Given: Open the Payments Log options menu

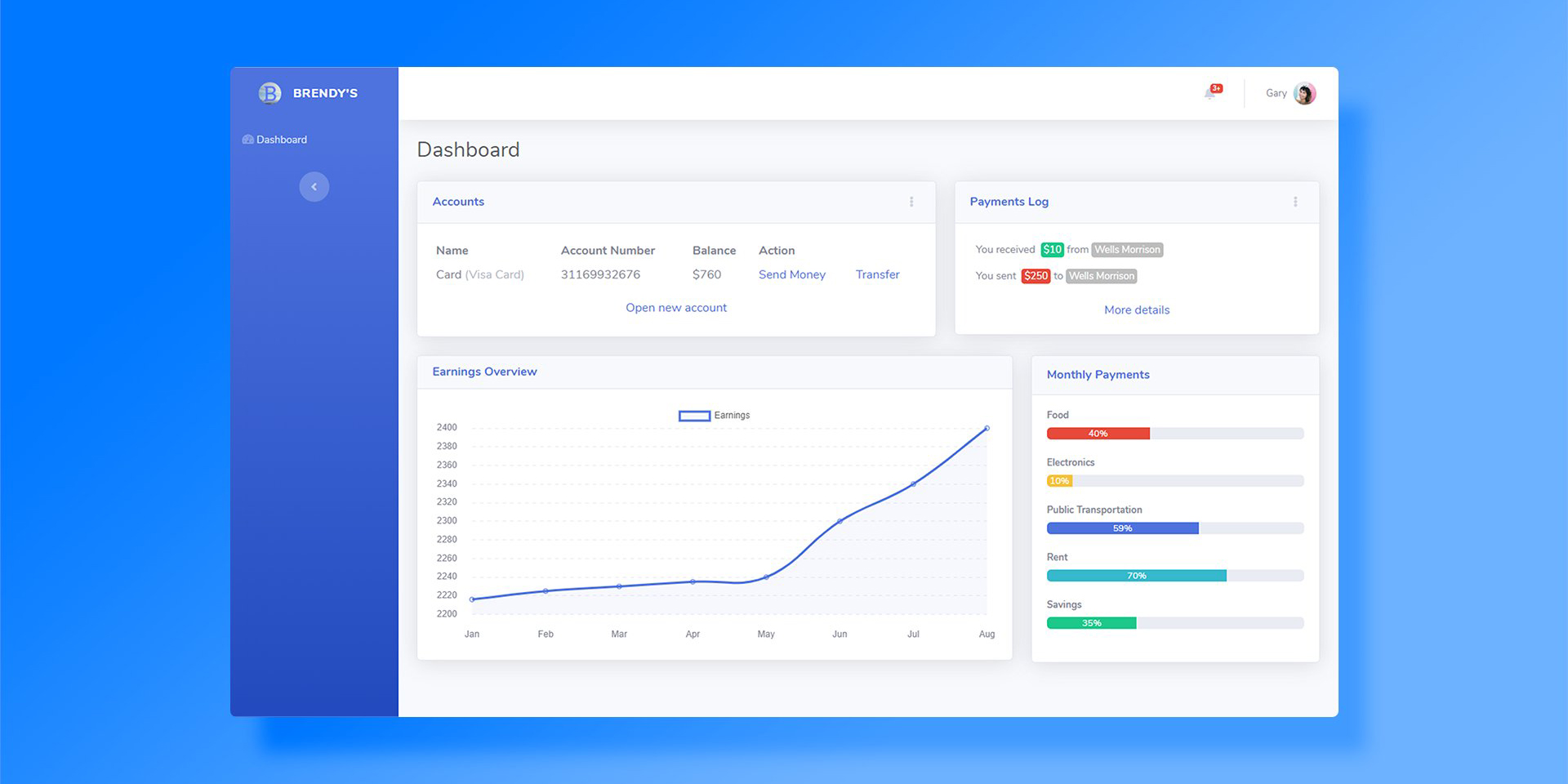Looking at the screenshot, I should click(1294, 202).
